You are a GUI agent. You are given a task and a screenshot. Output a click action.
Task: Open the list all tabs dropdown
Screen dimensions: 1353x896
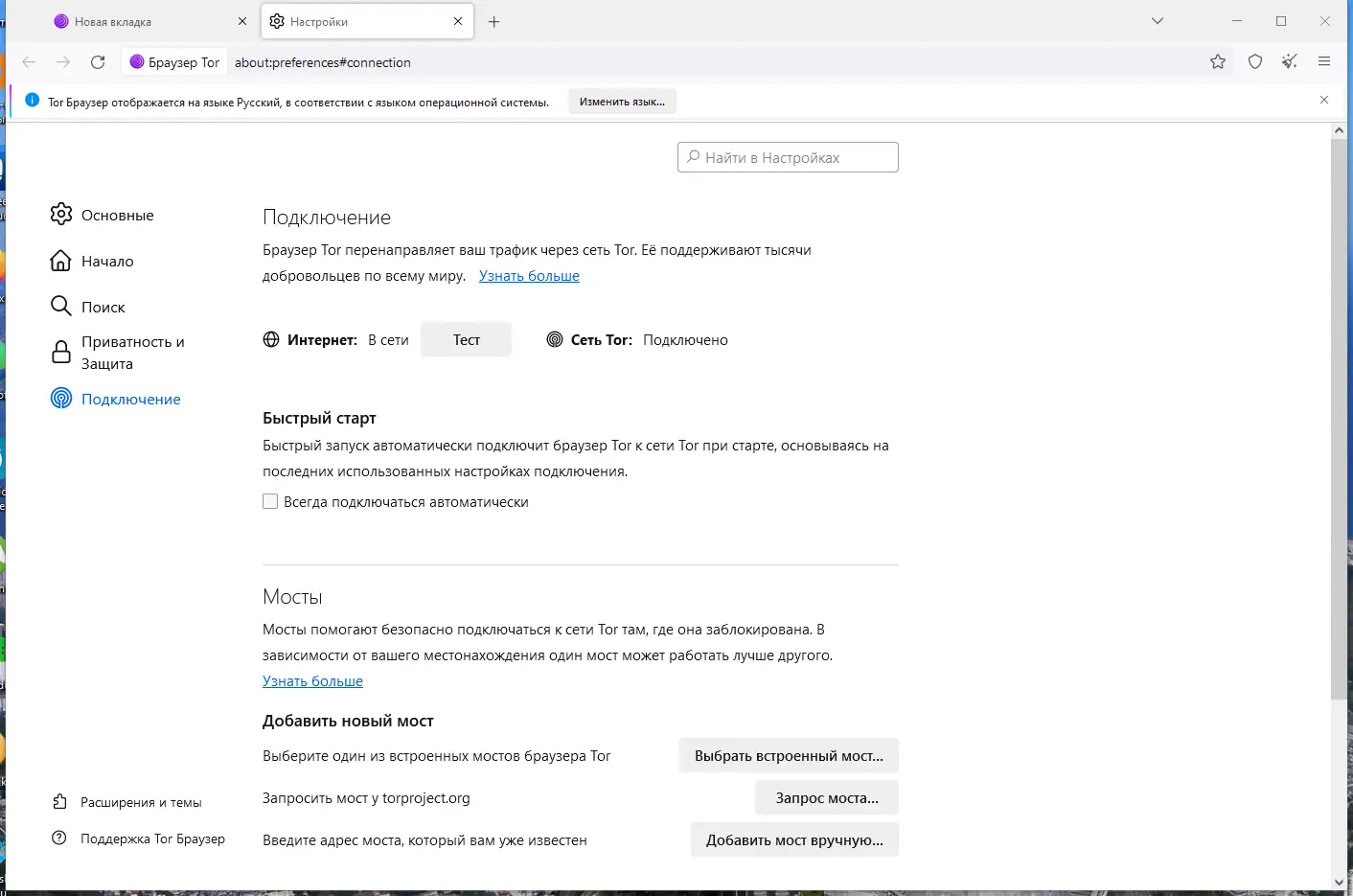(1158, 21)
